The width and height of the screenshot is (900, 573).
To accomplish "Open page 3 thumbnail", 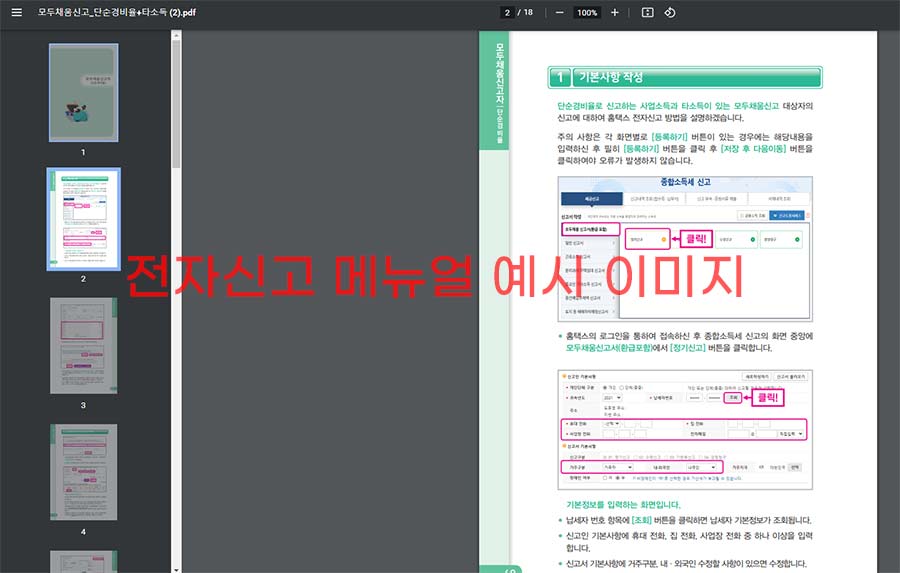I will coord(84,346).
